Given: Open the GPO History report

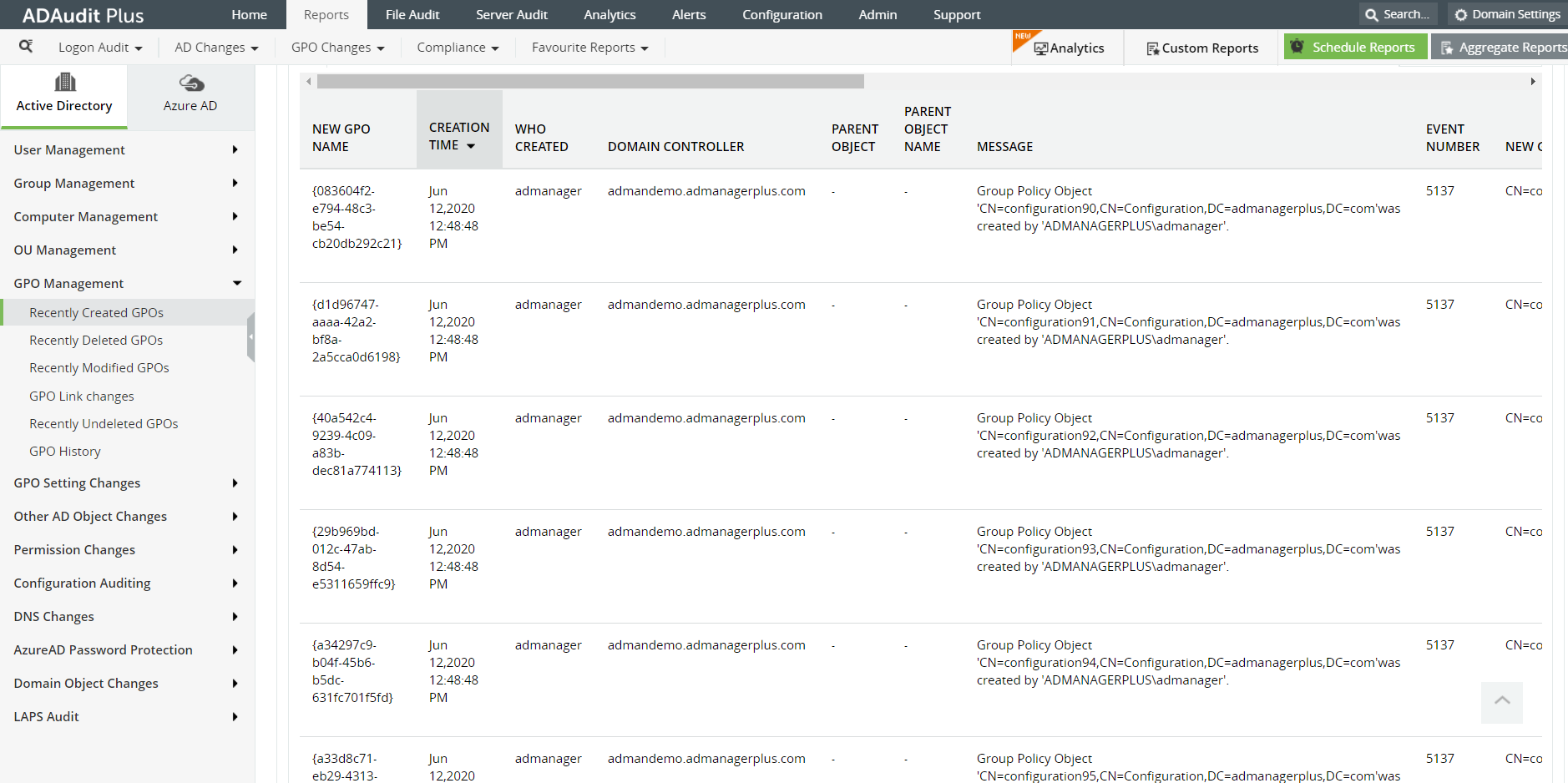Looking at the screenshot, I should click(x=65, y=451).
